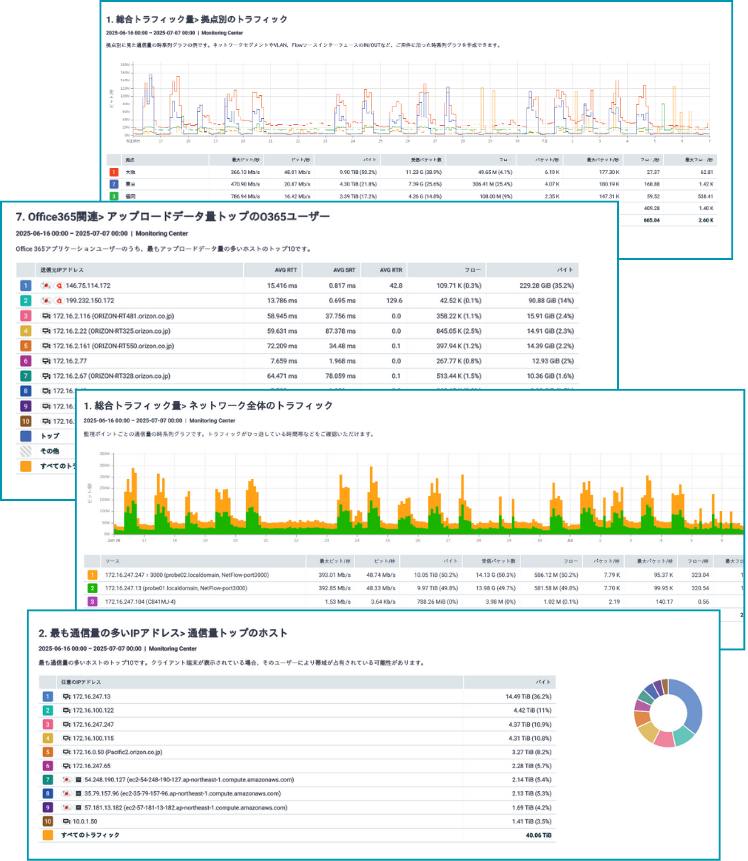Click the 40.06 TiB total traffic value
Screen dimensions: 748x861
[x=538, y=835]
